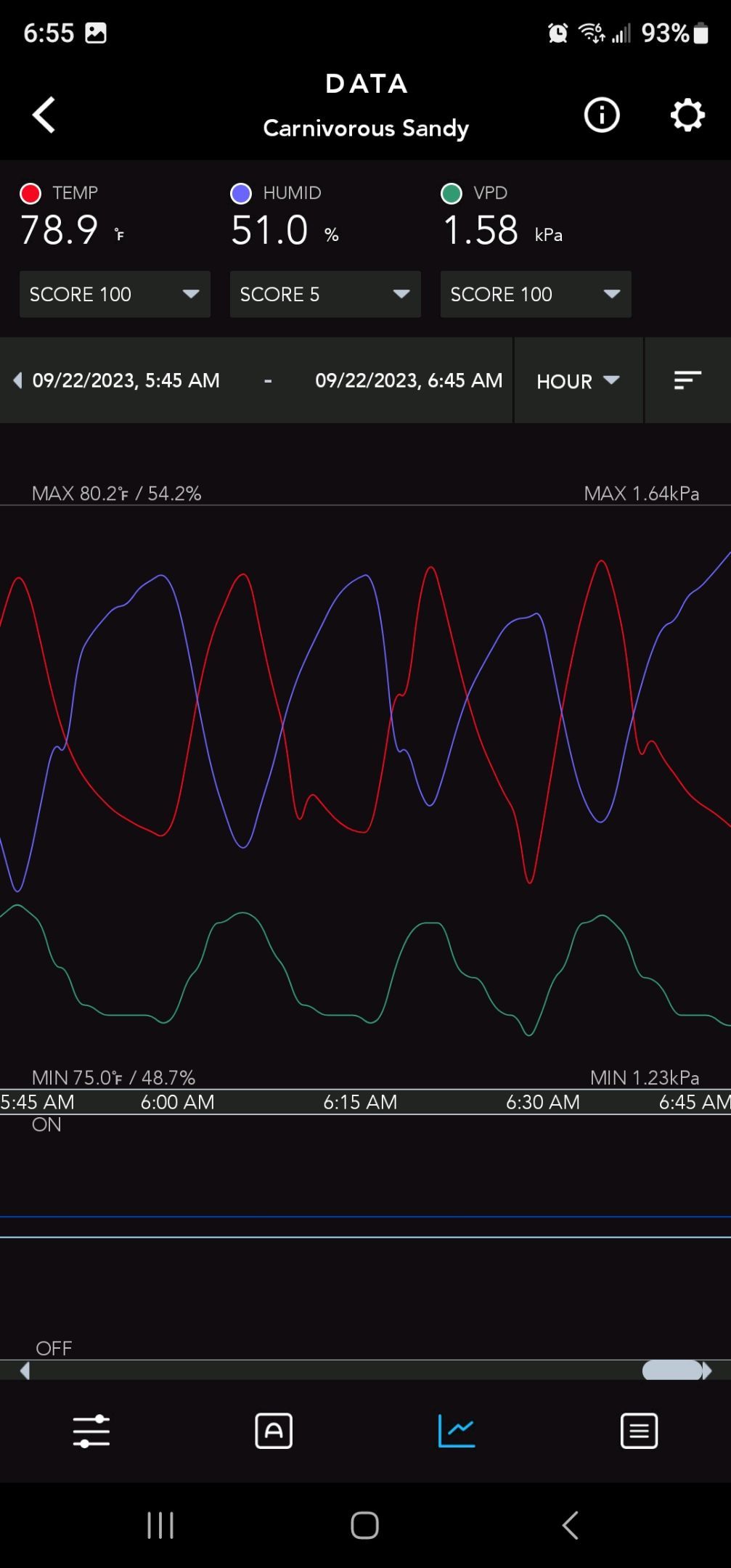Screen dimensions: 731x1568
Task: Tap Android system back button
Action: coord(571,1525)
